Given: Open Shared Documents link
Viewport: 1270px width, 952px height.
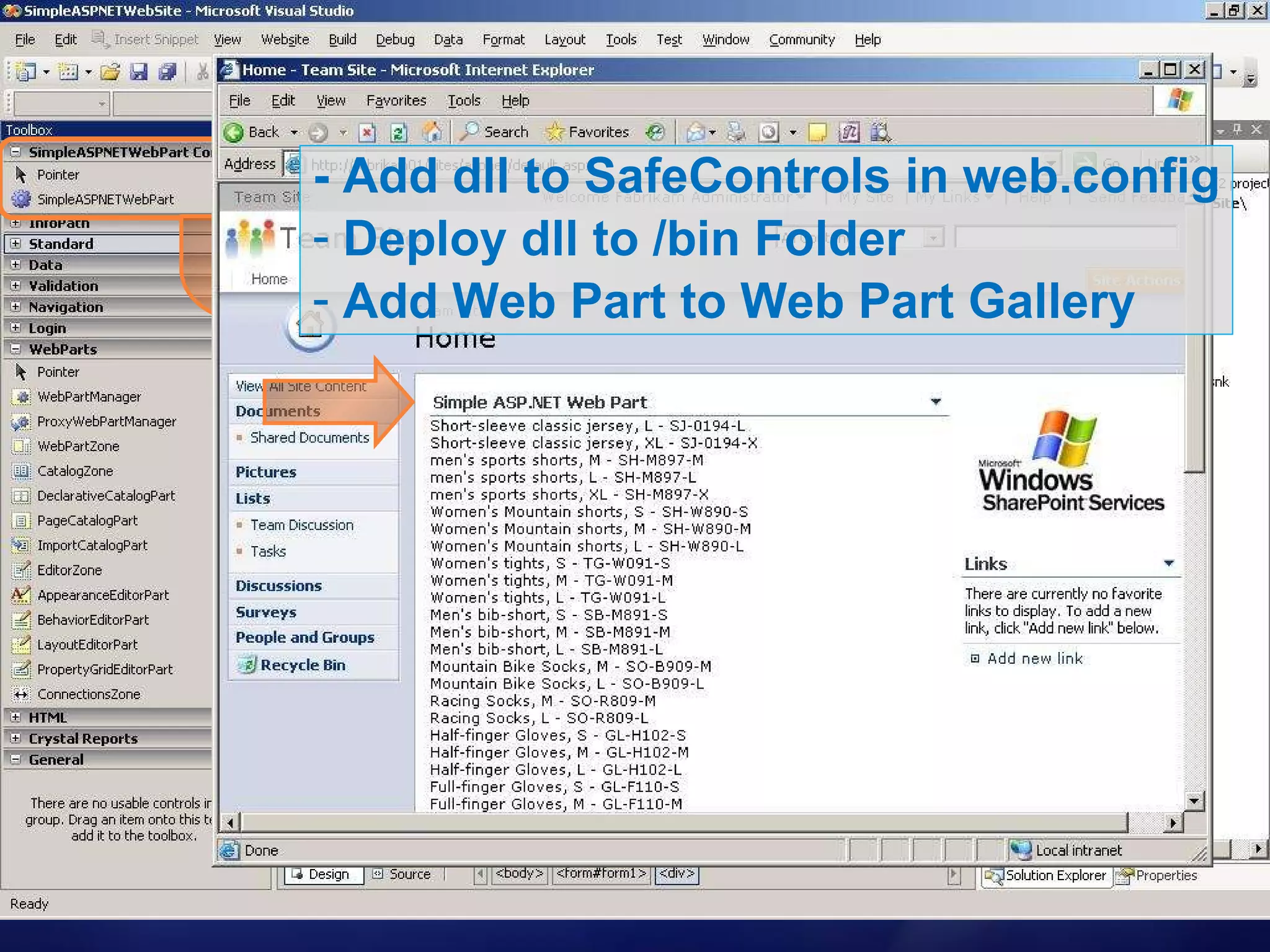Looking at the screenshot, I should (x=309, y=438).
